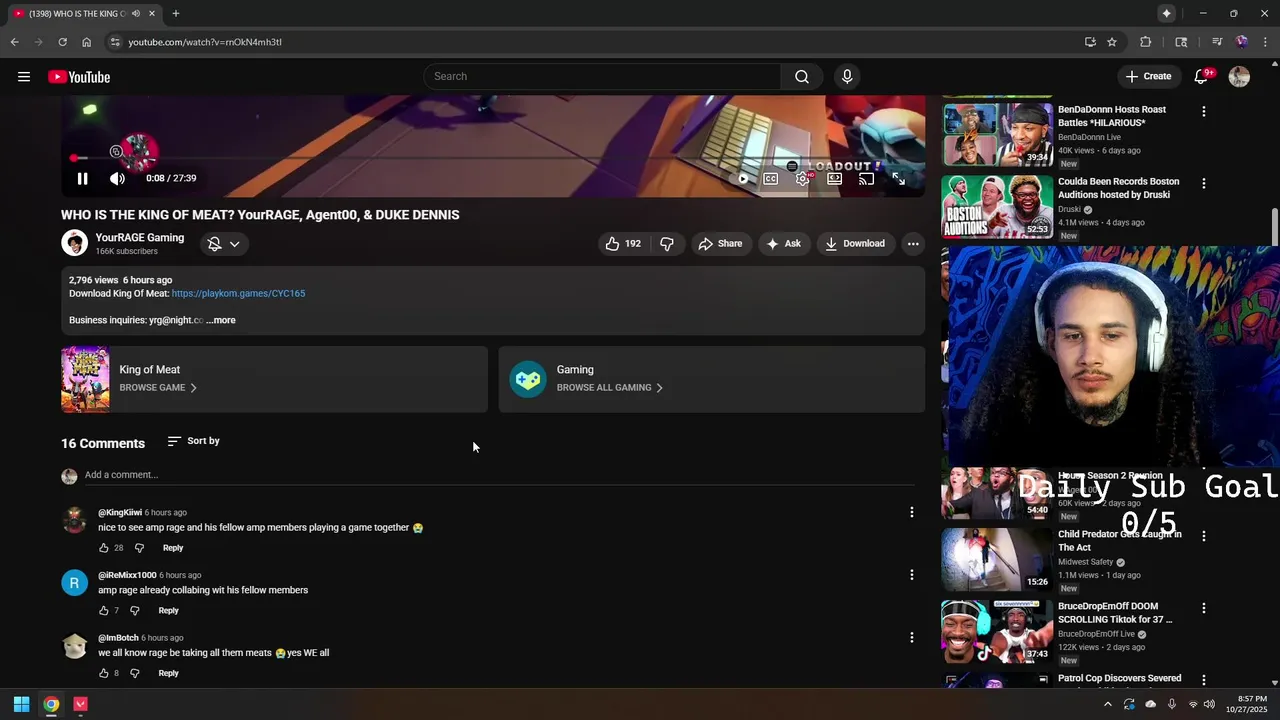Open the Windows Start menu

pos(21,704)
